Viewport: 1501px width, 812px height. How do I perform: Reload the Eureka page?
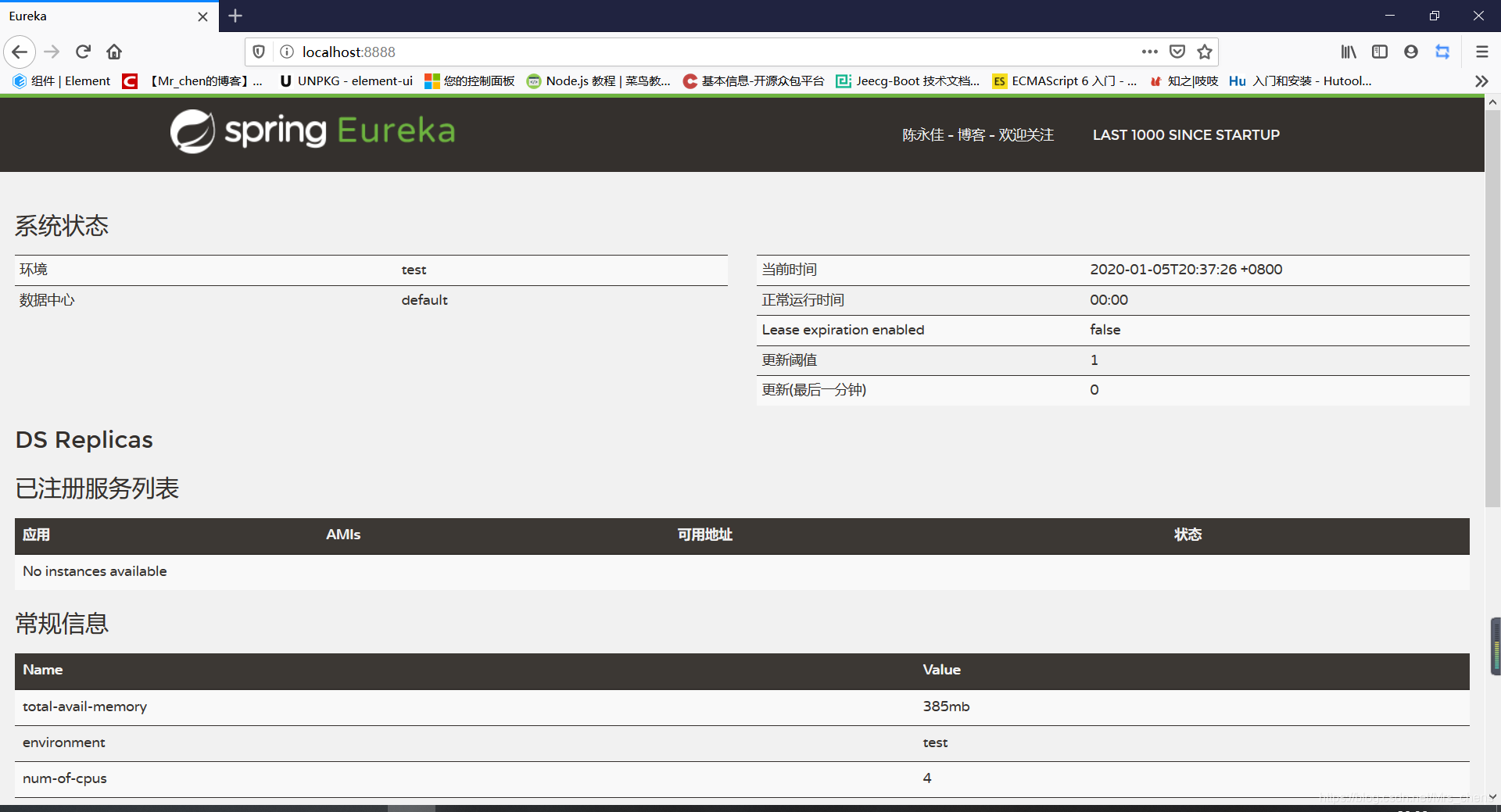click(83, 52)
